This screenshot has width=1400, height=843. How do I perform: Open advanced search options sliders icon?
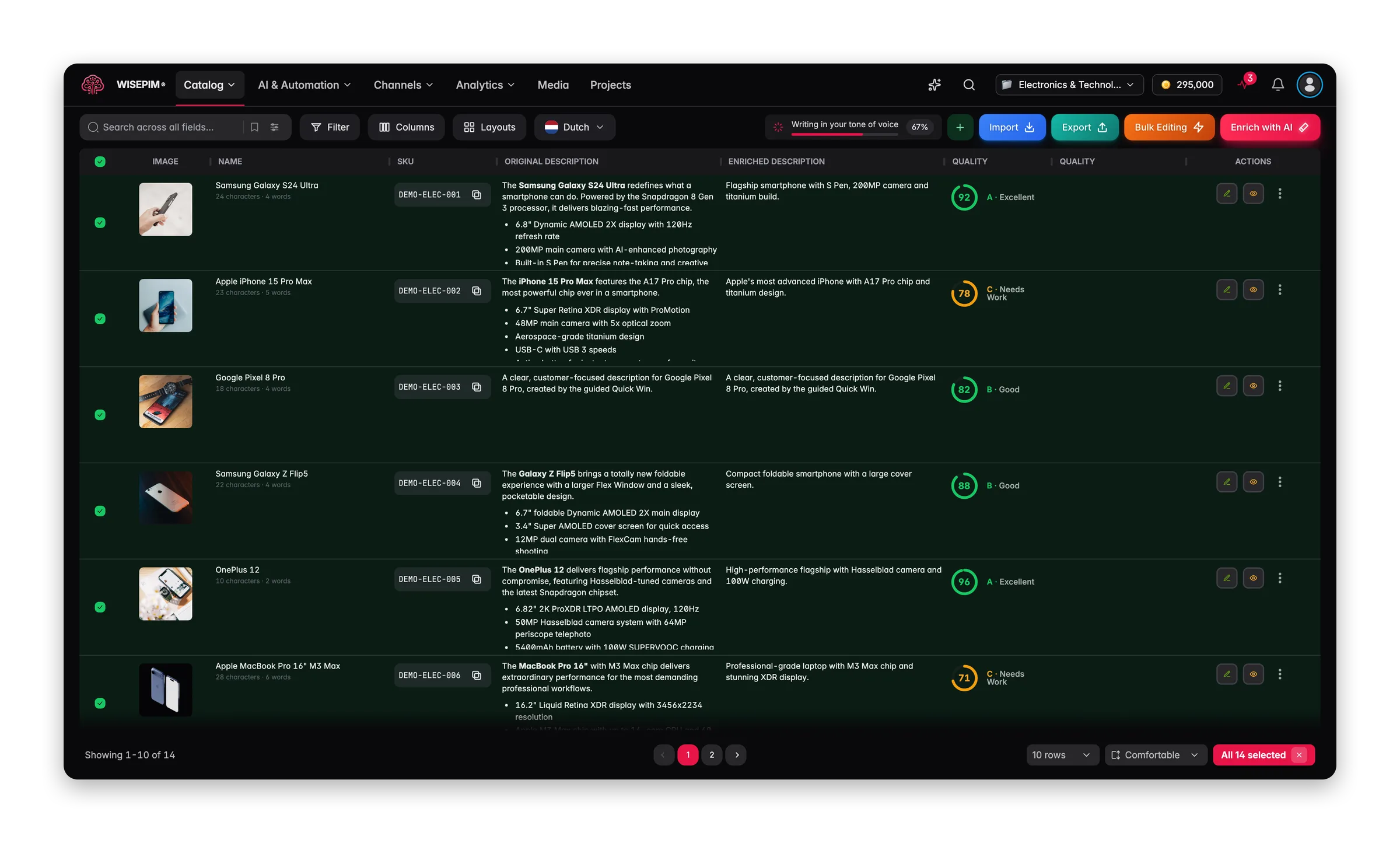point(274,127)
